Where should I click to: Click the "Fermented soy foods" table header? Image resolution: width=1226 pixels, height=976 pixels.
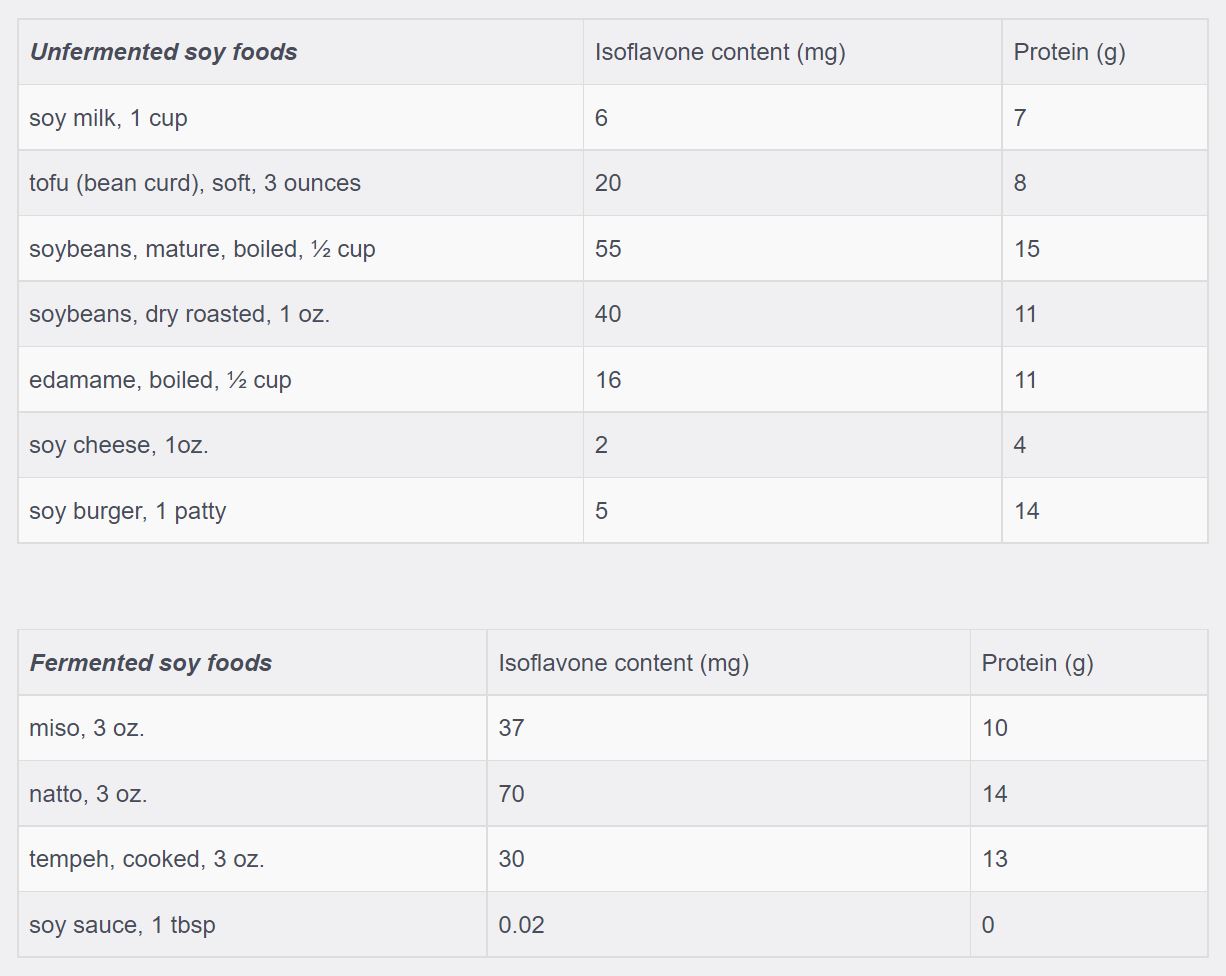pyautogui.click(x=151, y=663)
